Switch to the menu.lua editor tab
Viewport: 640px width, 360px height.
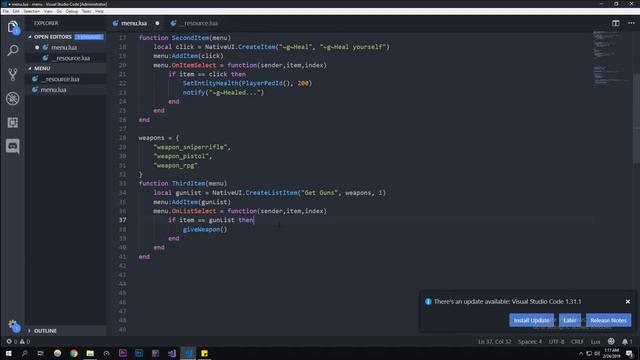(134, 23)
